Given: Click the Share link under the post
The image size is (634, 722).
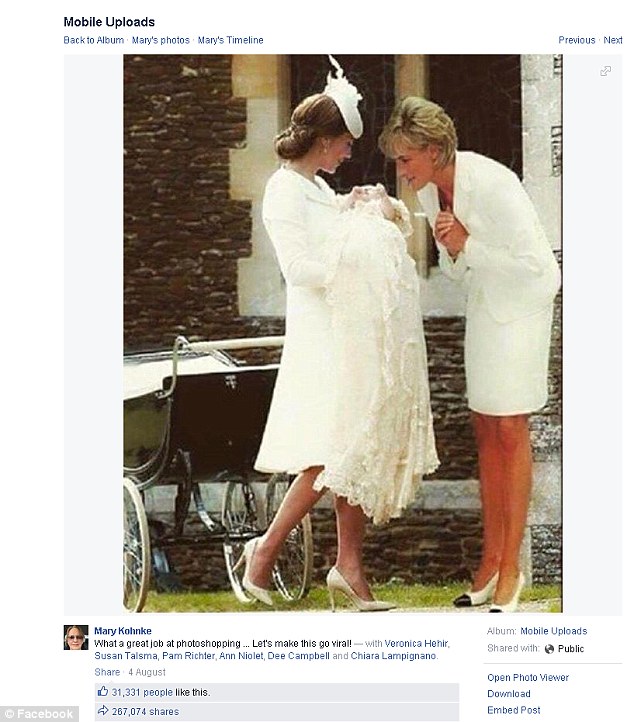Looking at the screenshot, I should coord(107,672).
